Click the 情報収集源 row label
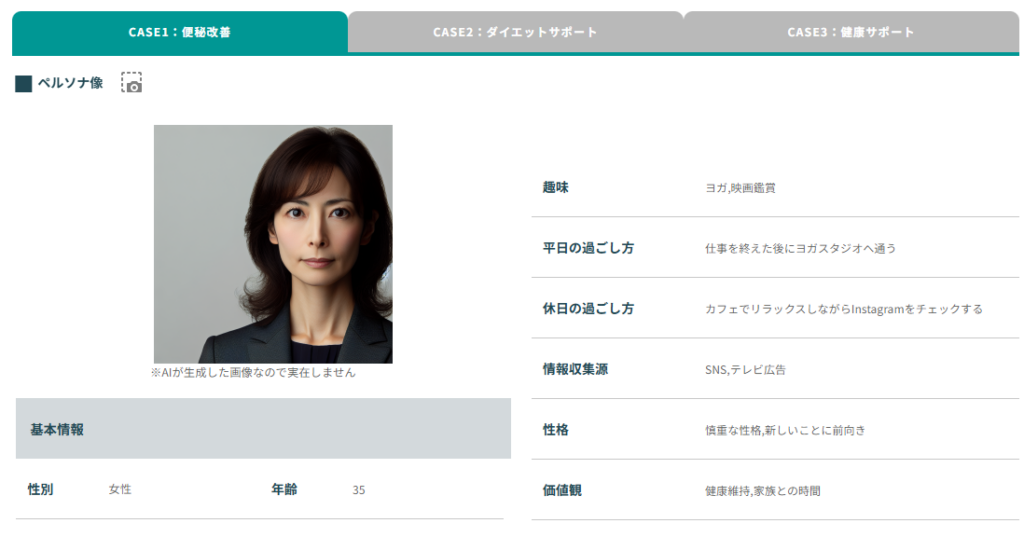This screenshot has height=537, width=1024. 575,369
